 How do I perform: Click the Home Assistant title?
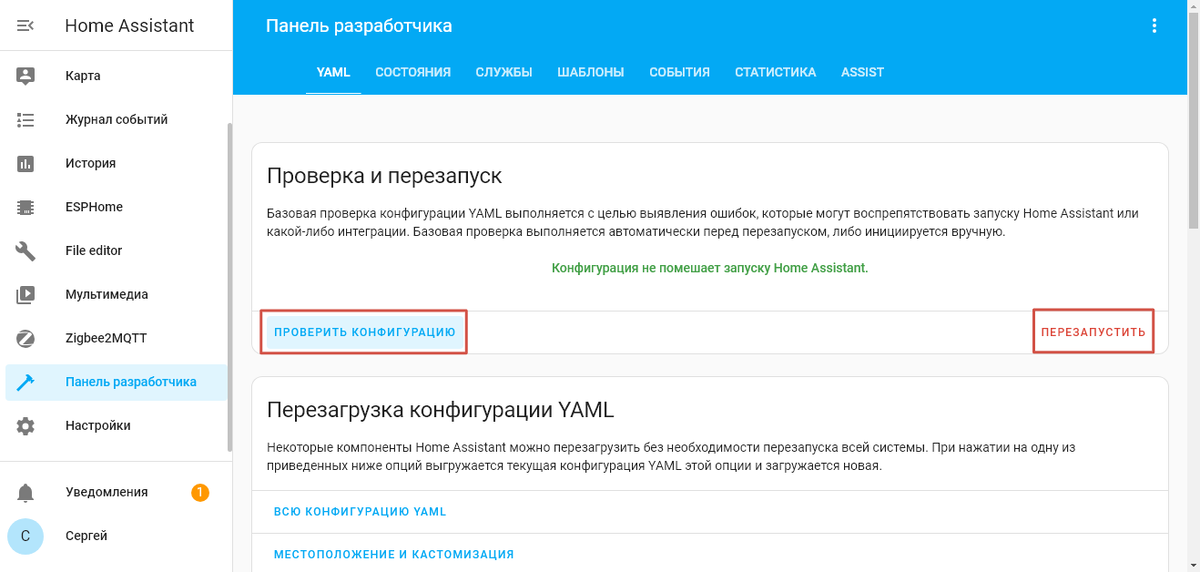point(129,26)
